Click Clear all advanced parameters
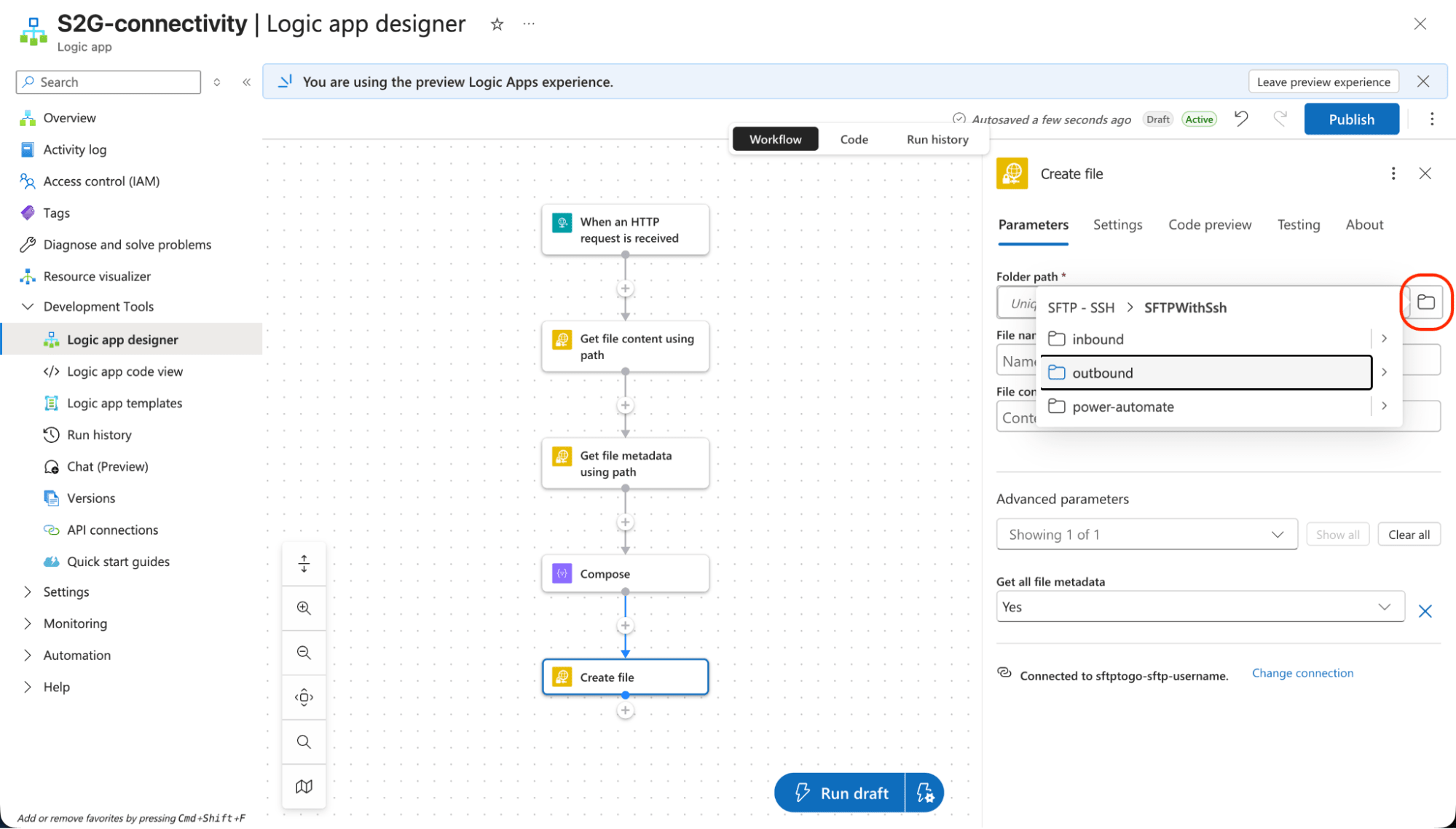Screen dimensions: 1456x829 (x=1409, y=535)
